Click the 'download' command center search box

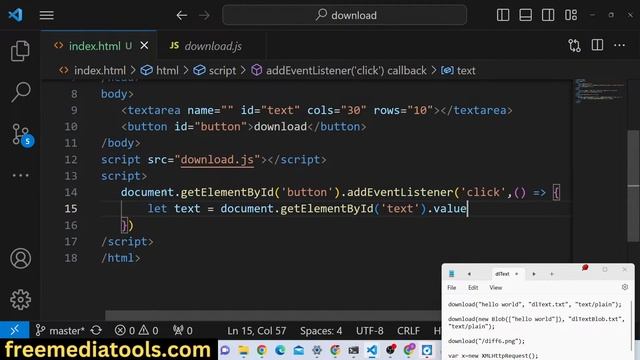click(x=344, y=16)
